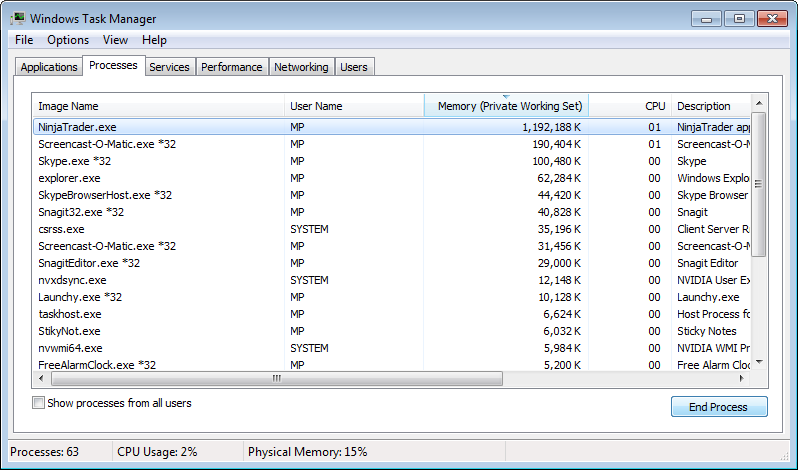Minimize the Task Manager window
This screenshot has width=798, height=470.
706,19
